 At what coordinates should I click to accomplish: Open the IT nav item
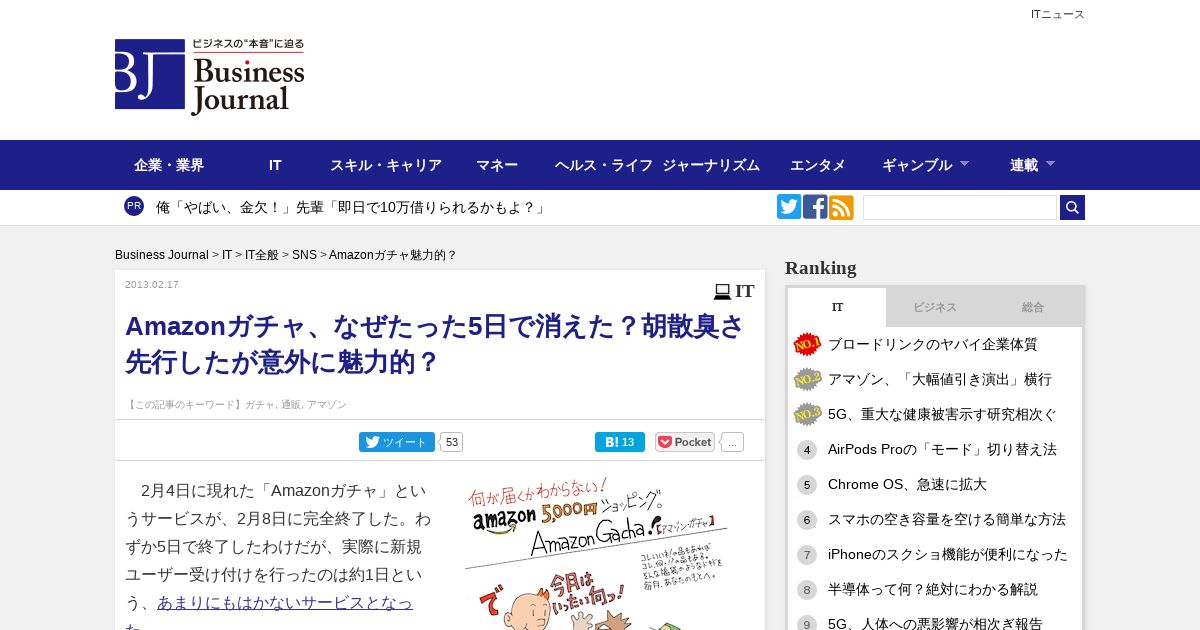275,165
